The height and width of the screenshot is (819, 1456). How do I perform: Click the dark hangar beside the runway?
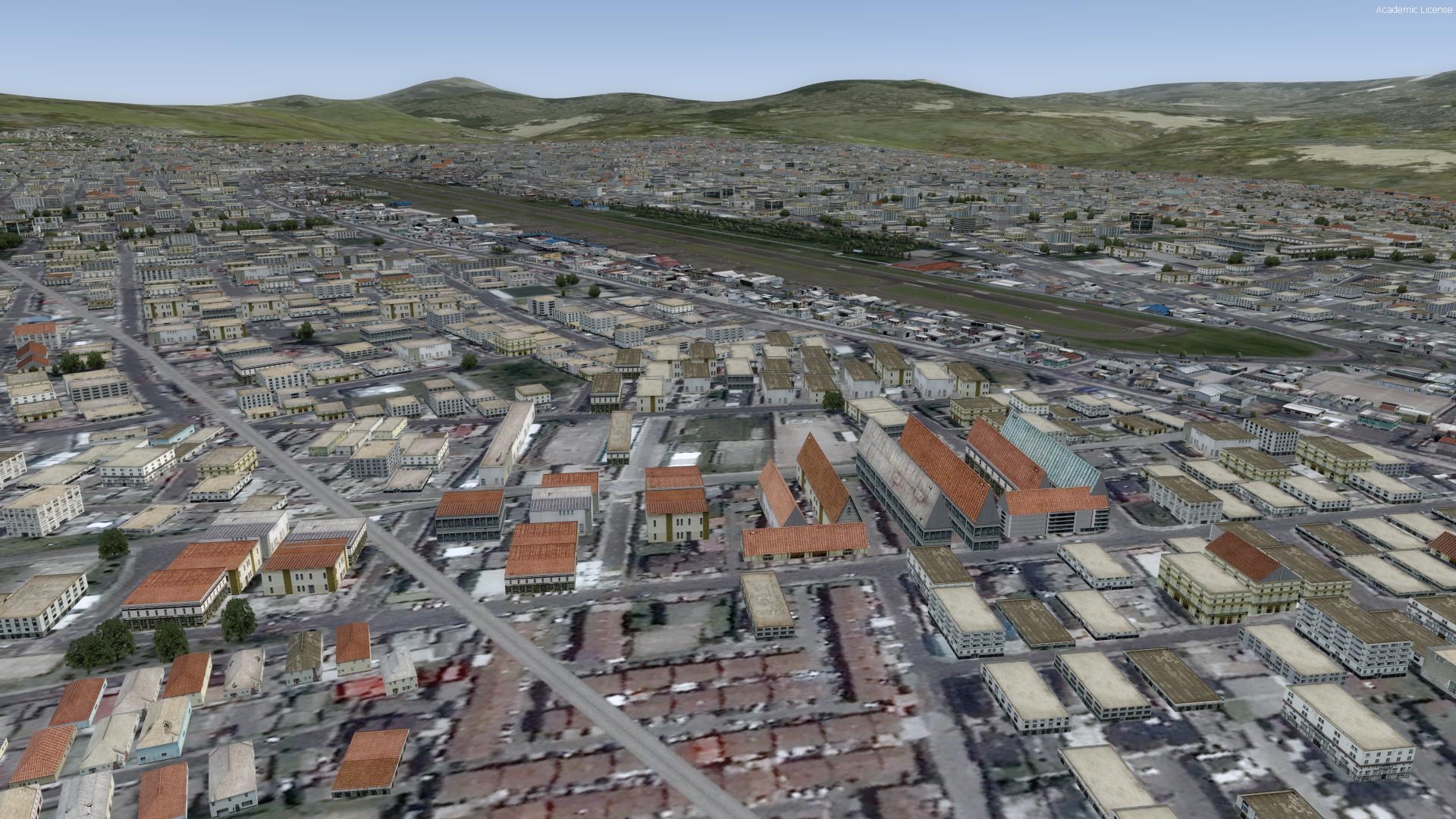463,219
